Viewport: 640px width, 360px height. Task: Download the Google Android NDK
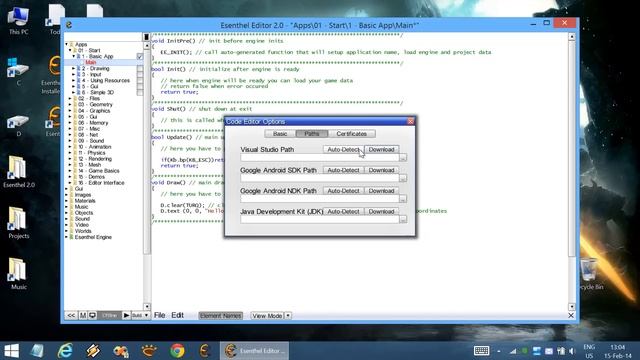381,191
